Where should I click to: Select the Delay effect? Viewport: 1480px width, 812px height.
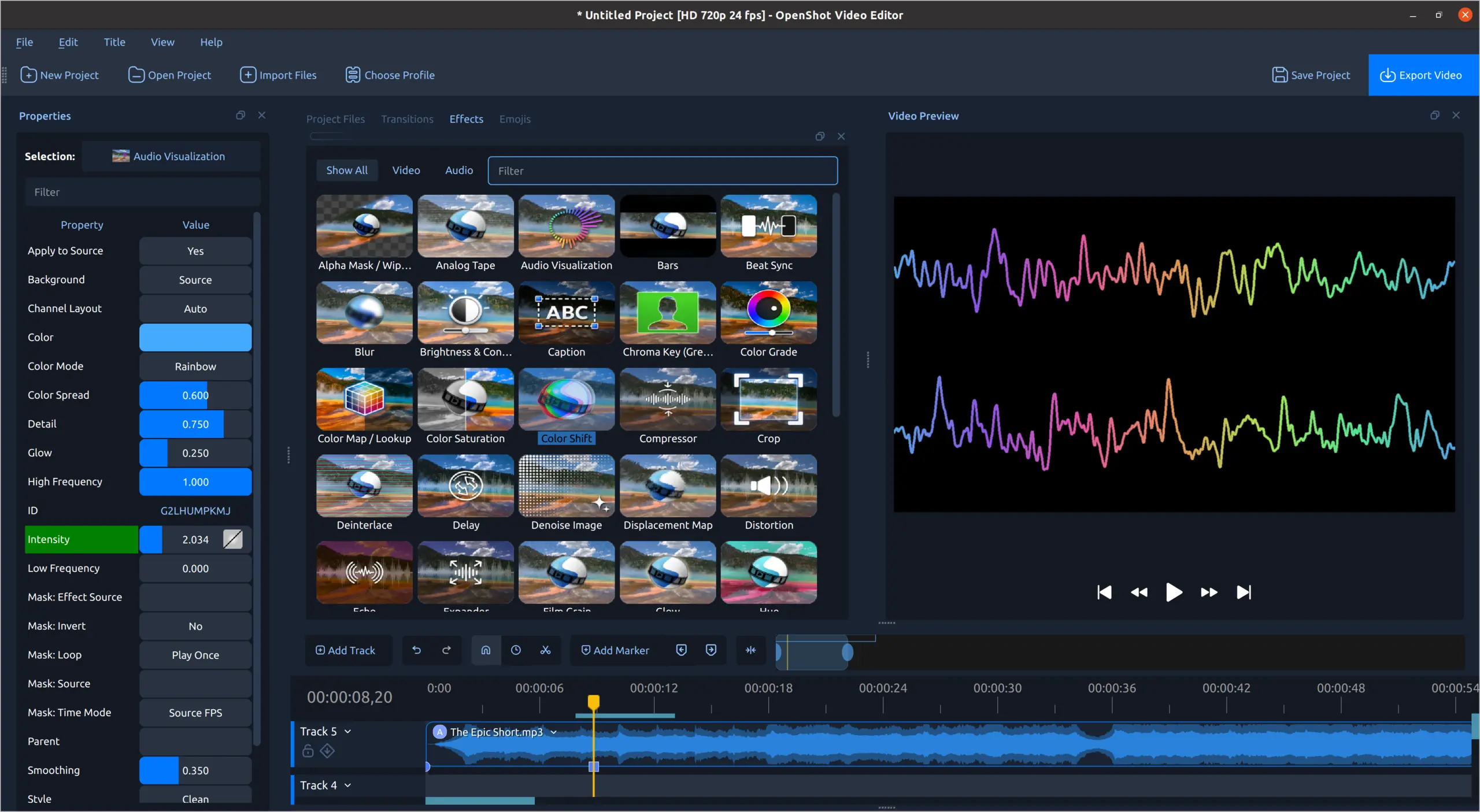point(465,494)
